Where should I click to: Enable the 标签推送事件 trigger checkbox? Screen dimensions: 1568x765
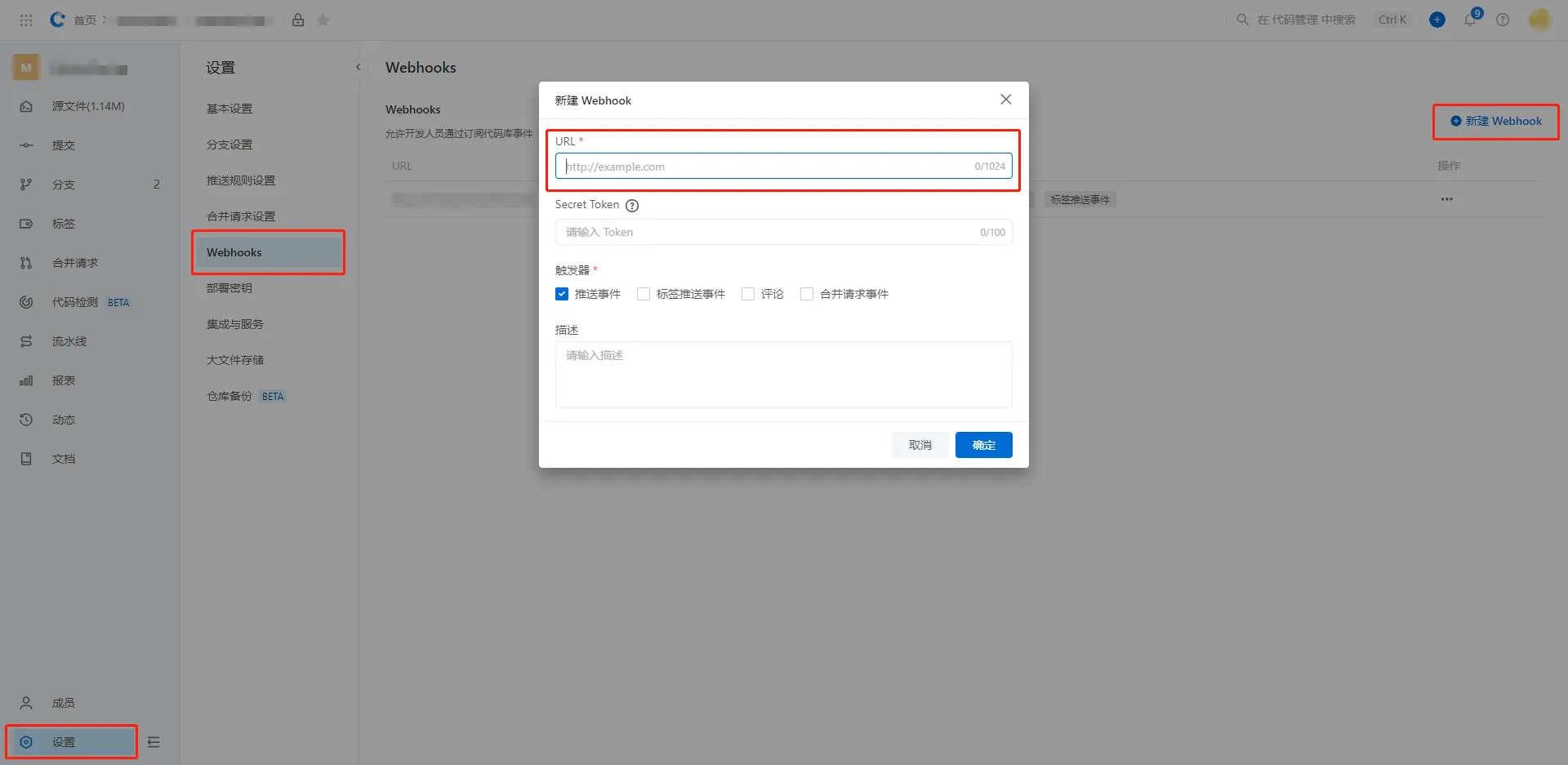click(x=644, y=294)
